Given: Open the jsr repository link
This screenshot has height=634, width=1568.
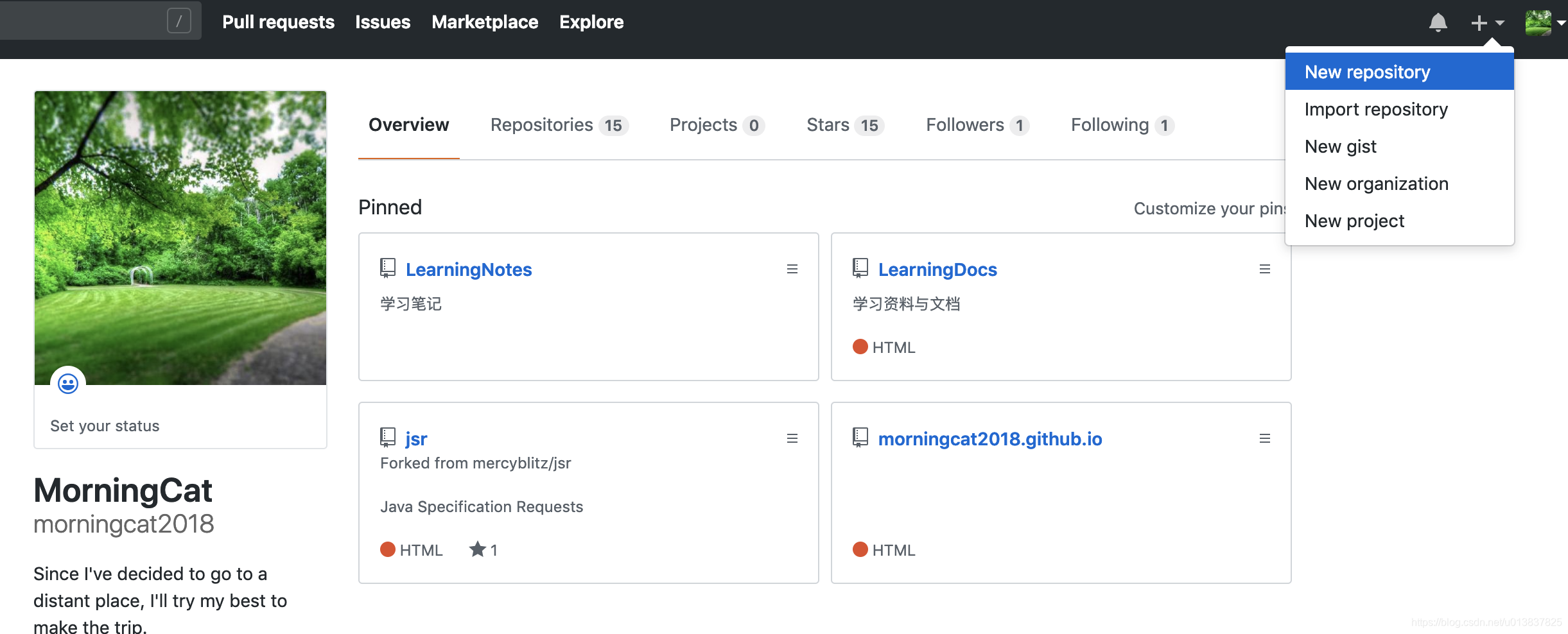Looking at the screenshot, I should coord(416,439).
